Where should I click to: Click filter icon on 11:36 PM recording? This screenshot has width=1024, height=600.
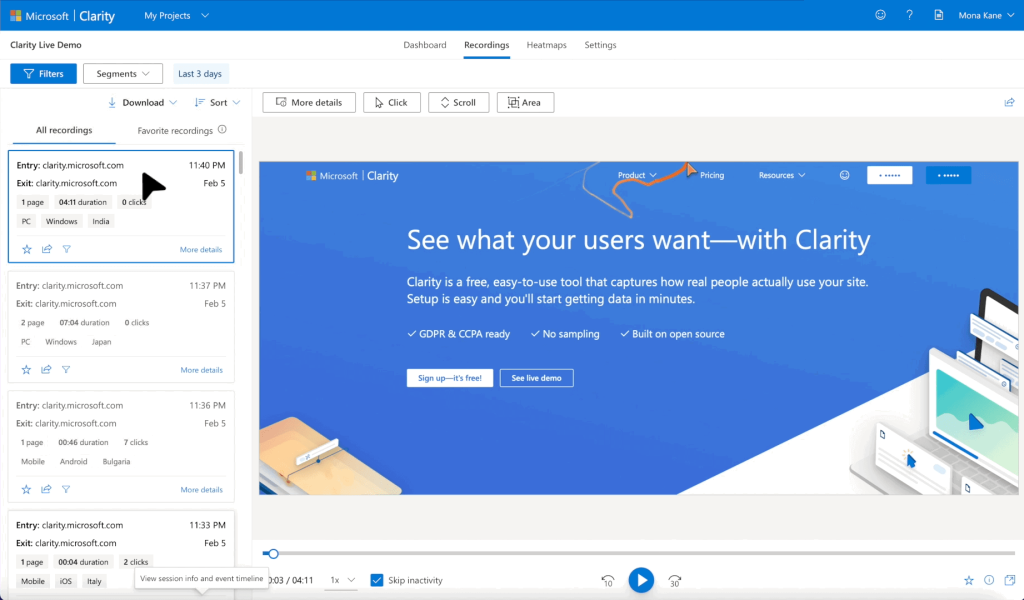pos(66,490)
